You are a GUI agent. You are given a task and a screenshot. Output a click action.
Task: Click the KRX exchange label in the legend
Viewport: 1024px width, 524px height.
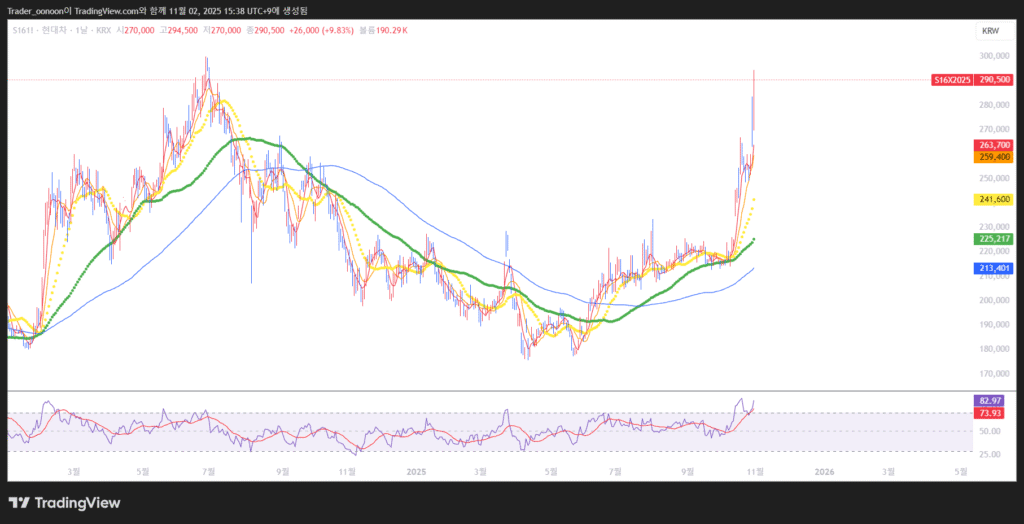pyautogui.click(x=103, y=31)
